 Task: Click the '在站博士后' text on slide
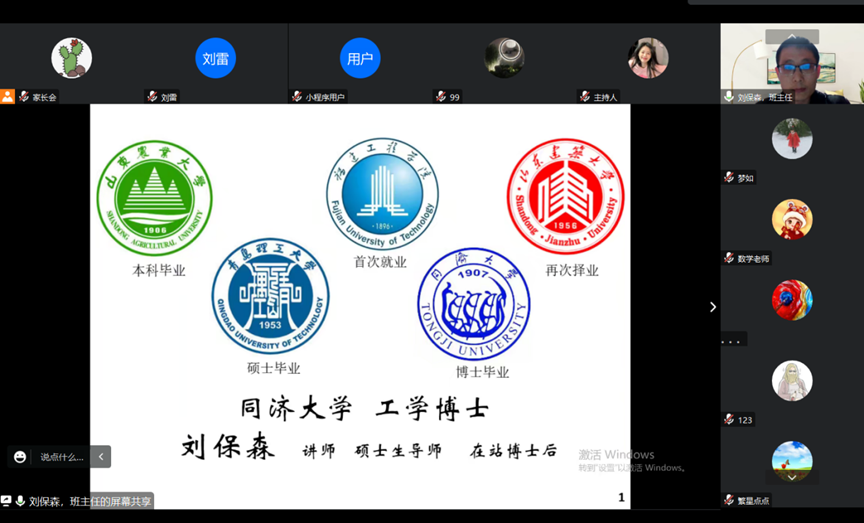tap(514, 451)
